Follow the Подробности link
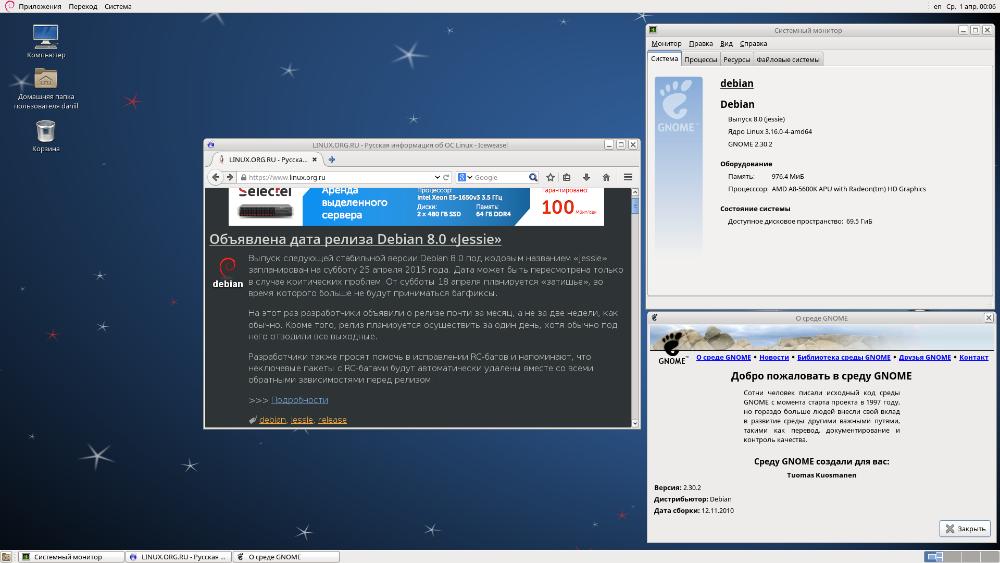 300,400
